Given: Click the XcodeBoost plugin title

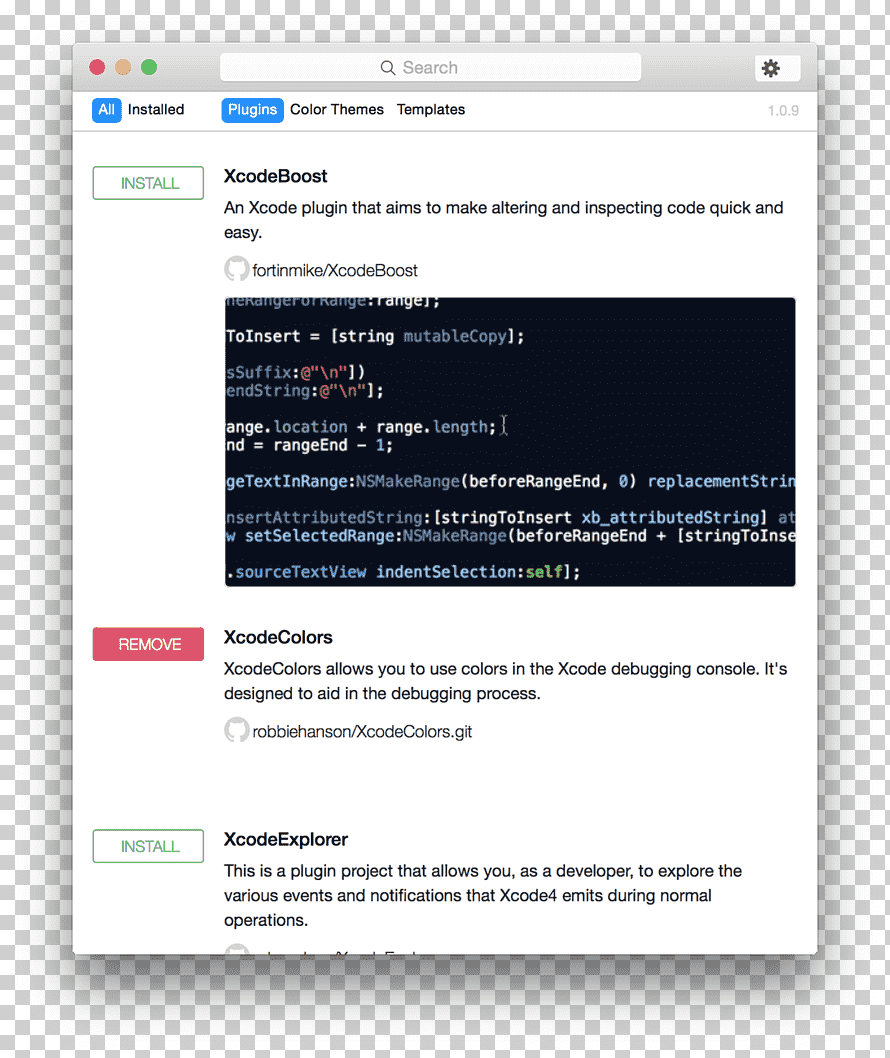Looking at the screenshot, I should (x=275, y=176).
